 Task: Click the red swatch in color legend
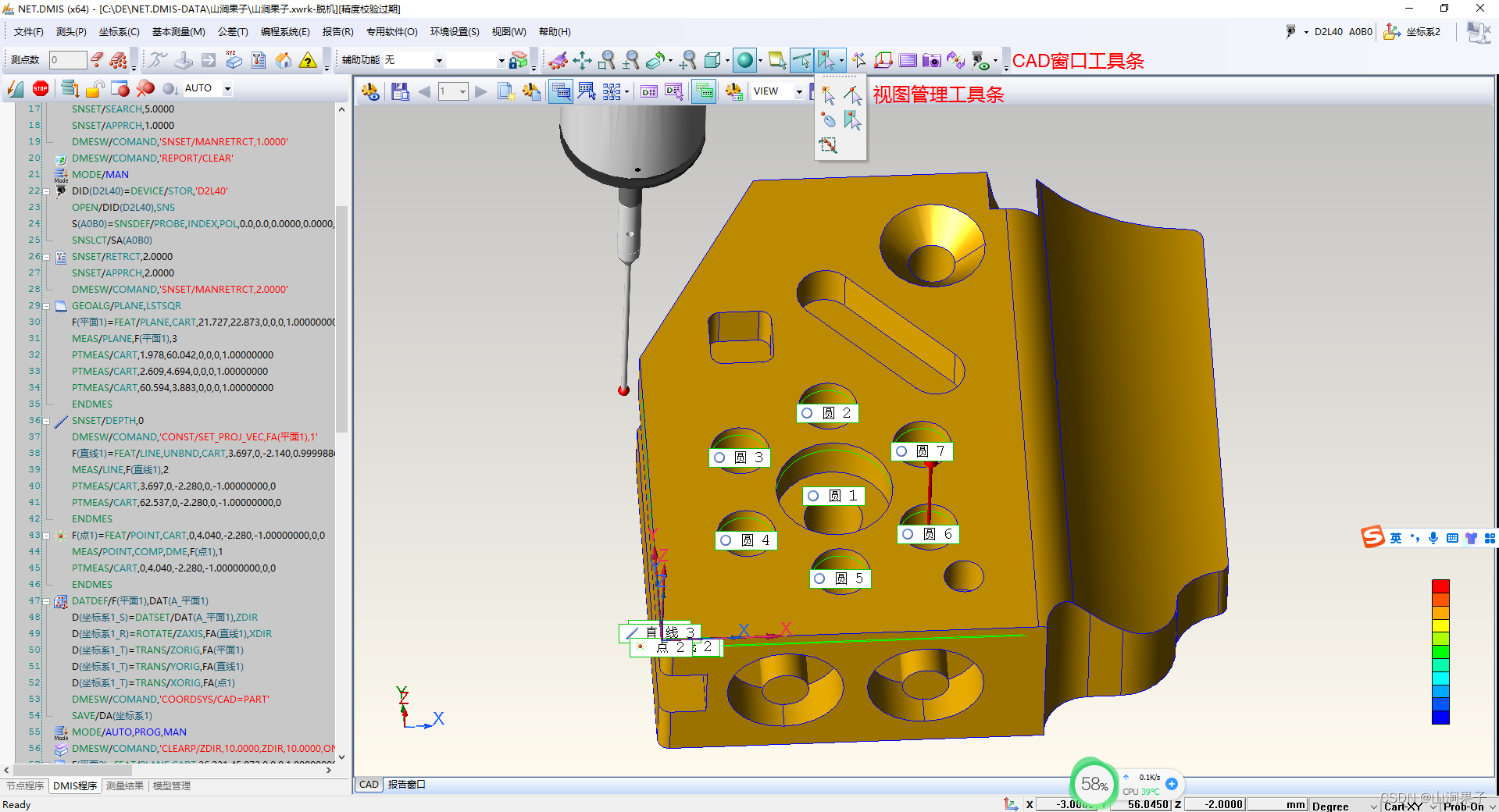(1440, 587)
